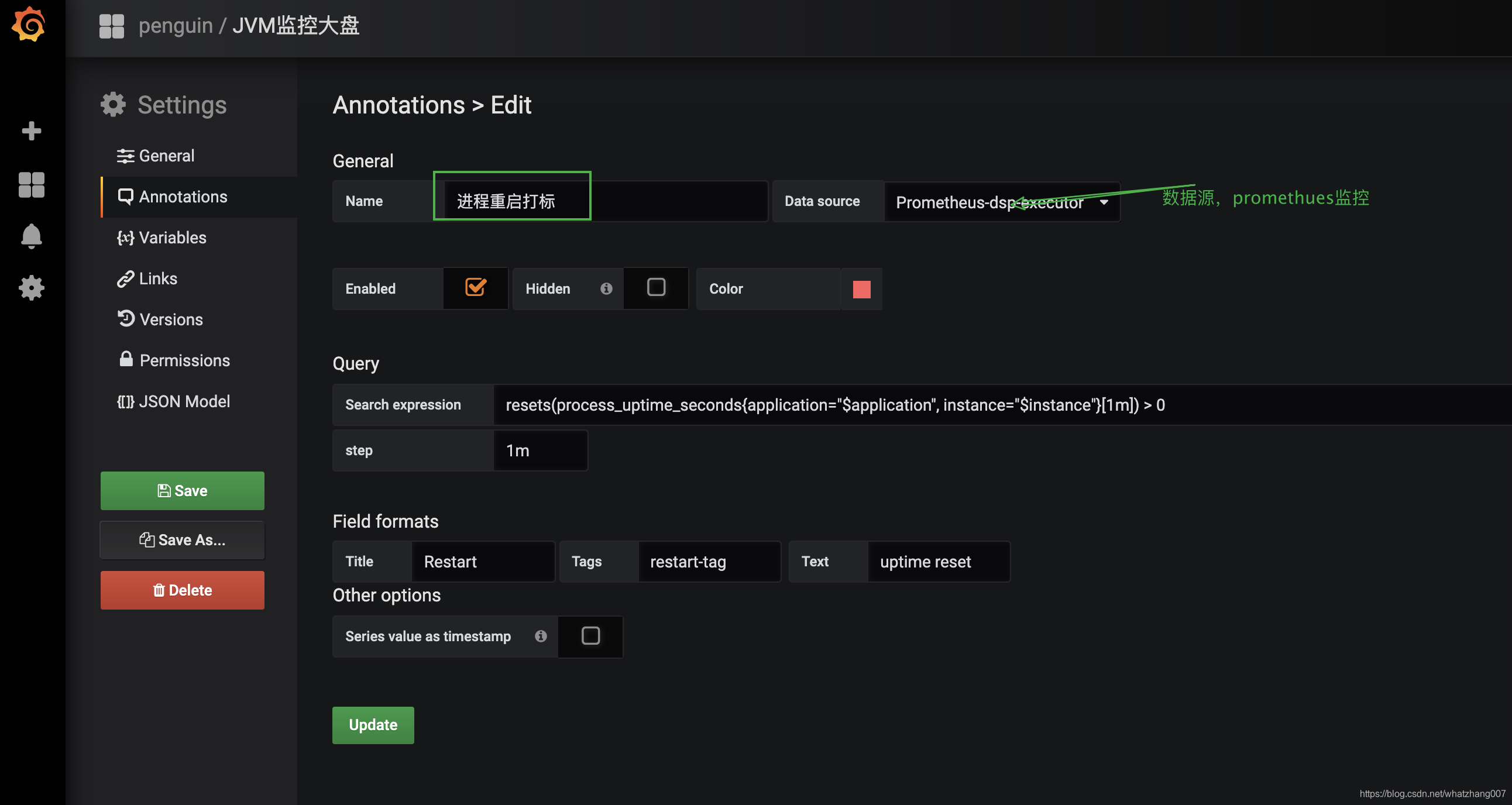1512x805 pixels.
Task: Open the red annotation Color swatch
Action: click(x=861, y=288)
